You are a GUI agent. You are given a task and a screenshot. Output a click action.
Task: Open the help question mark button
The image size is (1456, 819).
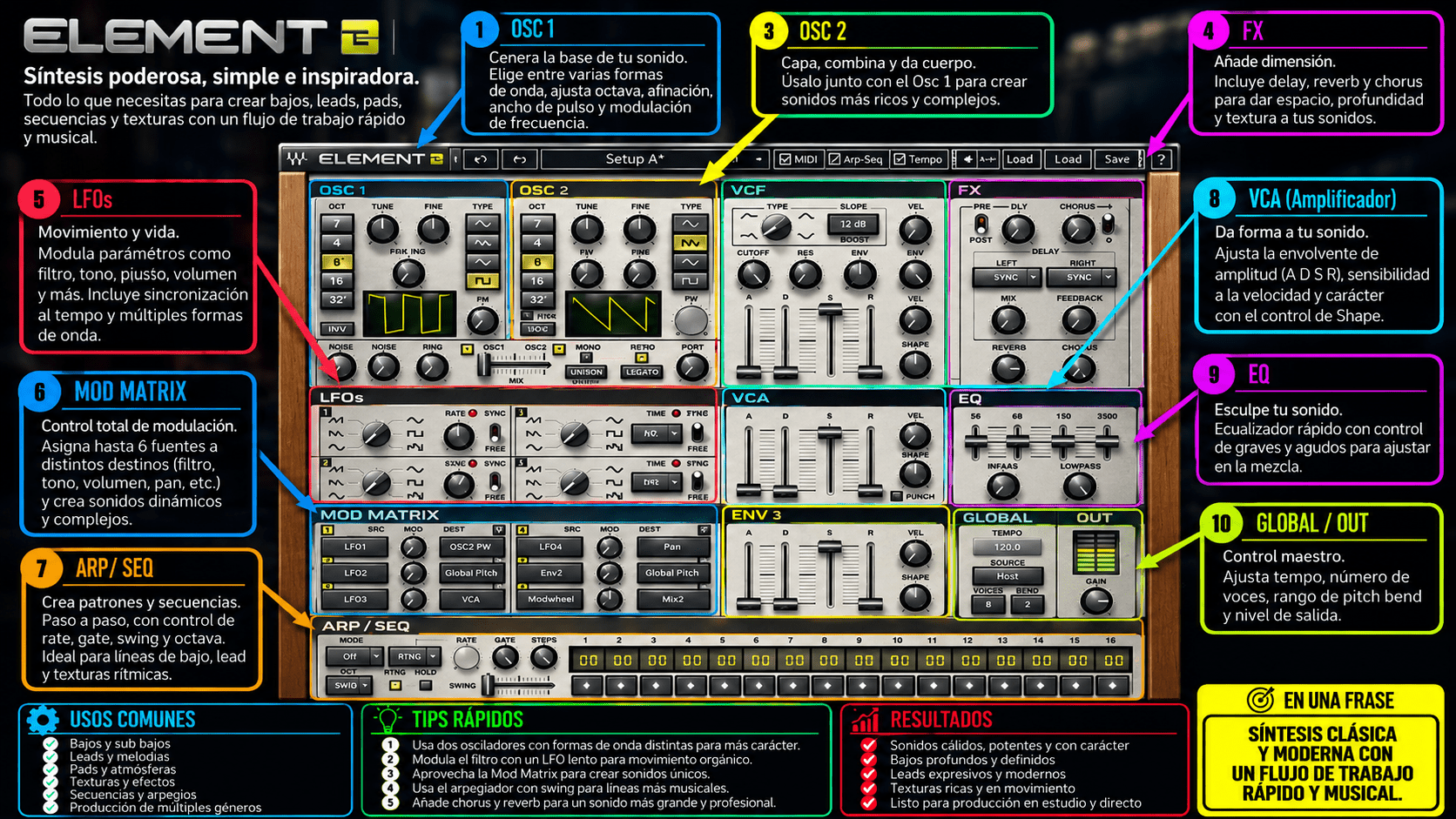(1161, 159)
